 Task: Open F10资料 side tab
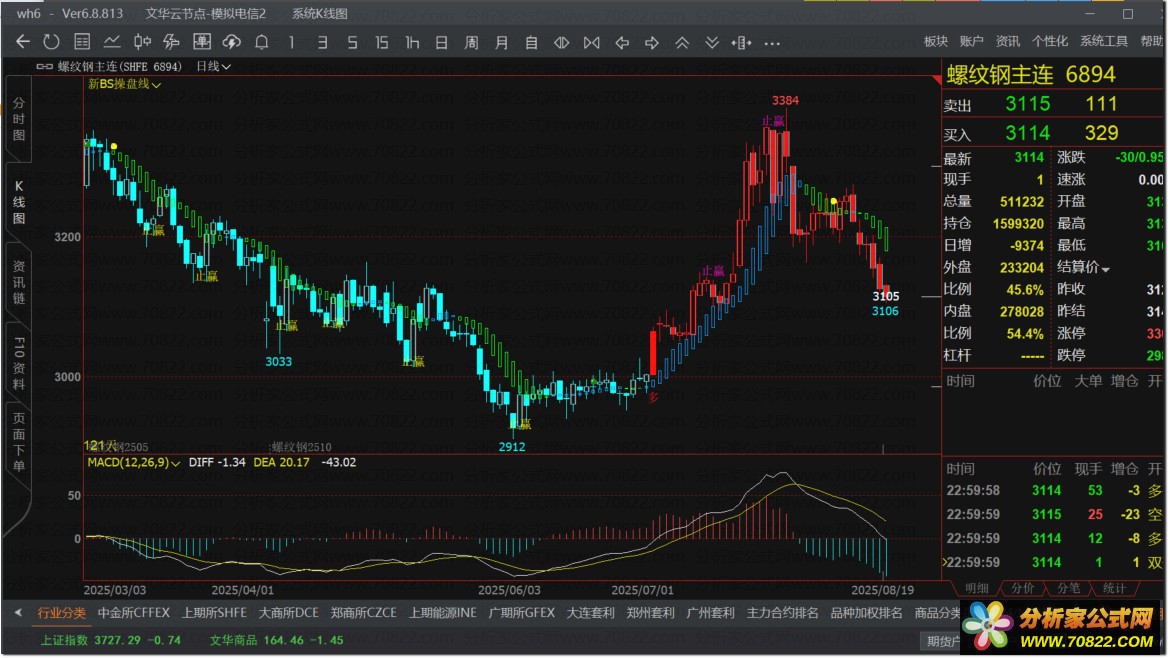[x=19, y=363]
